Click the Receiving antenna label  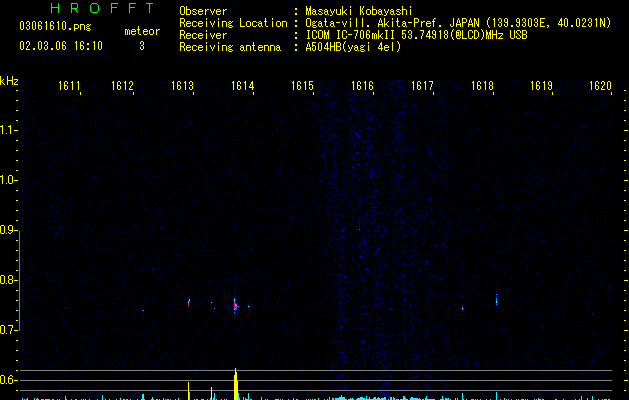point(230,47)
